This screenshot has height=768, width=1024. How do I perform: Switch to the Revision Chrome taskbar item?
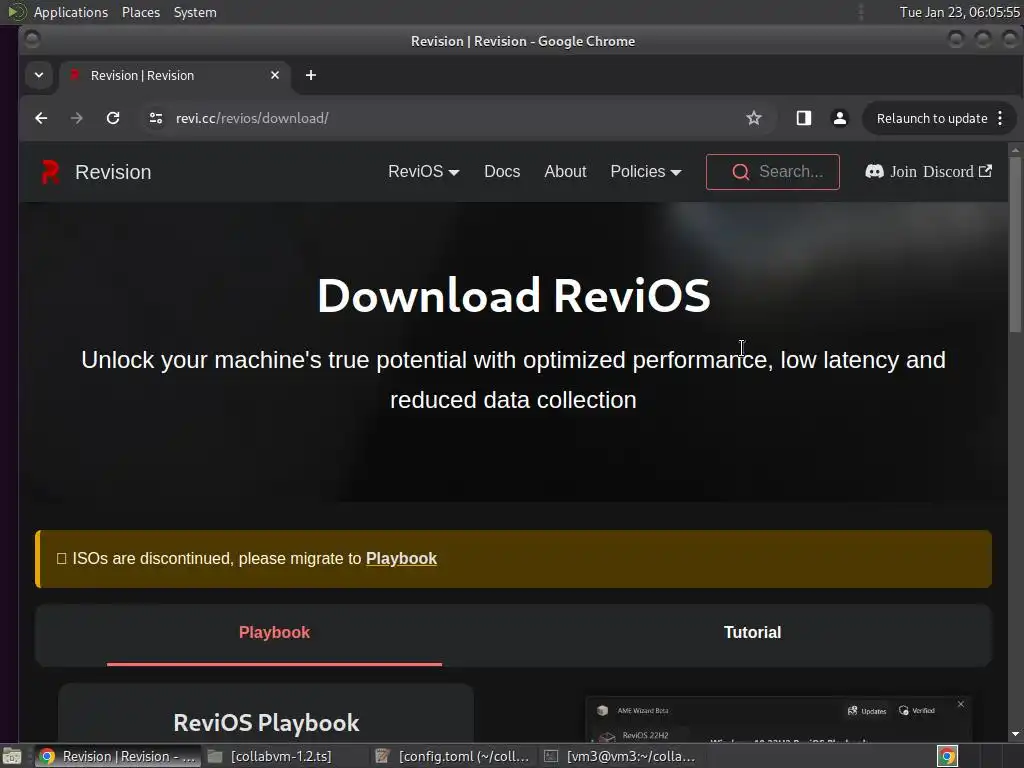click(x=117, y=756)
